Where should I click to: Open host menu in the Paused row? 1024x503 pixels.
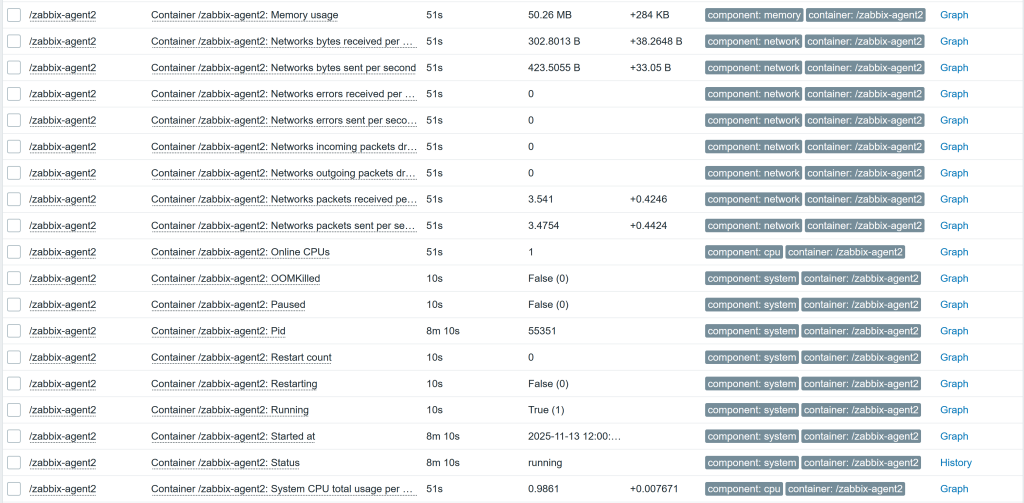(x=62, y=305)
